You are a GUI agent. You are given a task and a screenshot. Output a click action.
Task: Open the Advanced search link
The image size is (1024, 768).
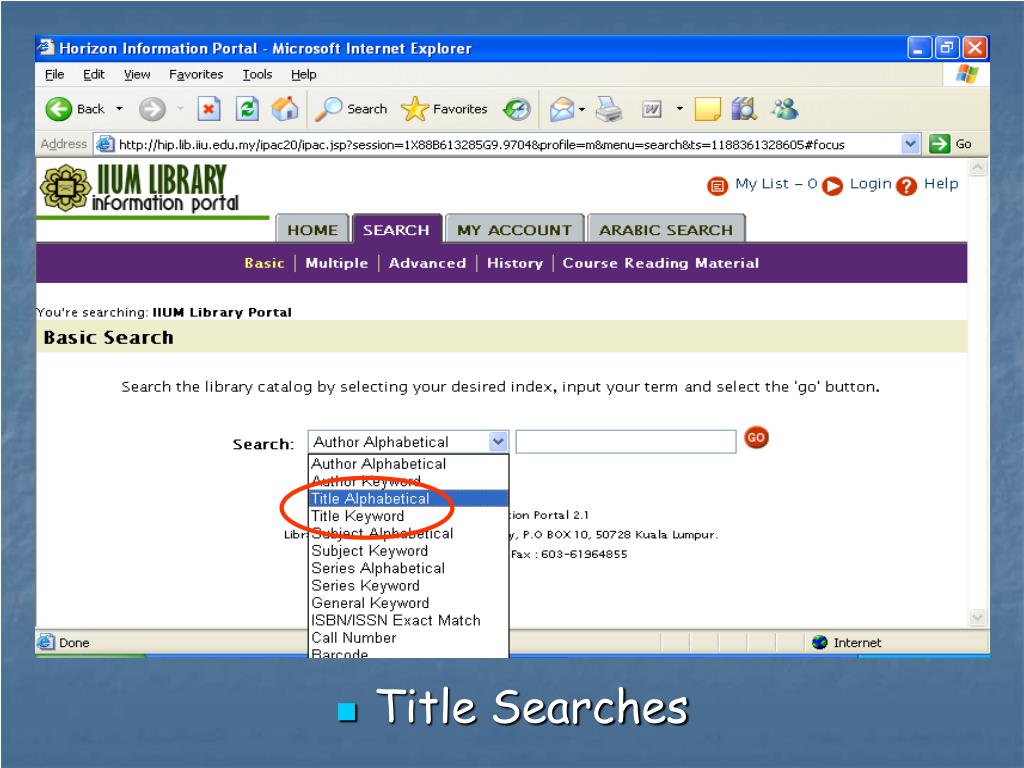pyautogui.click(x=427, y=263)
